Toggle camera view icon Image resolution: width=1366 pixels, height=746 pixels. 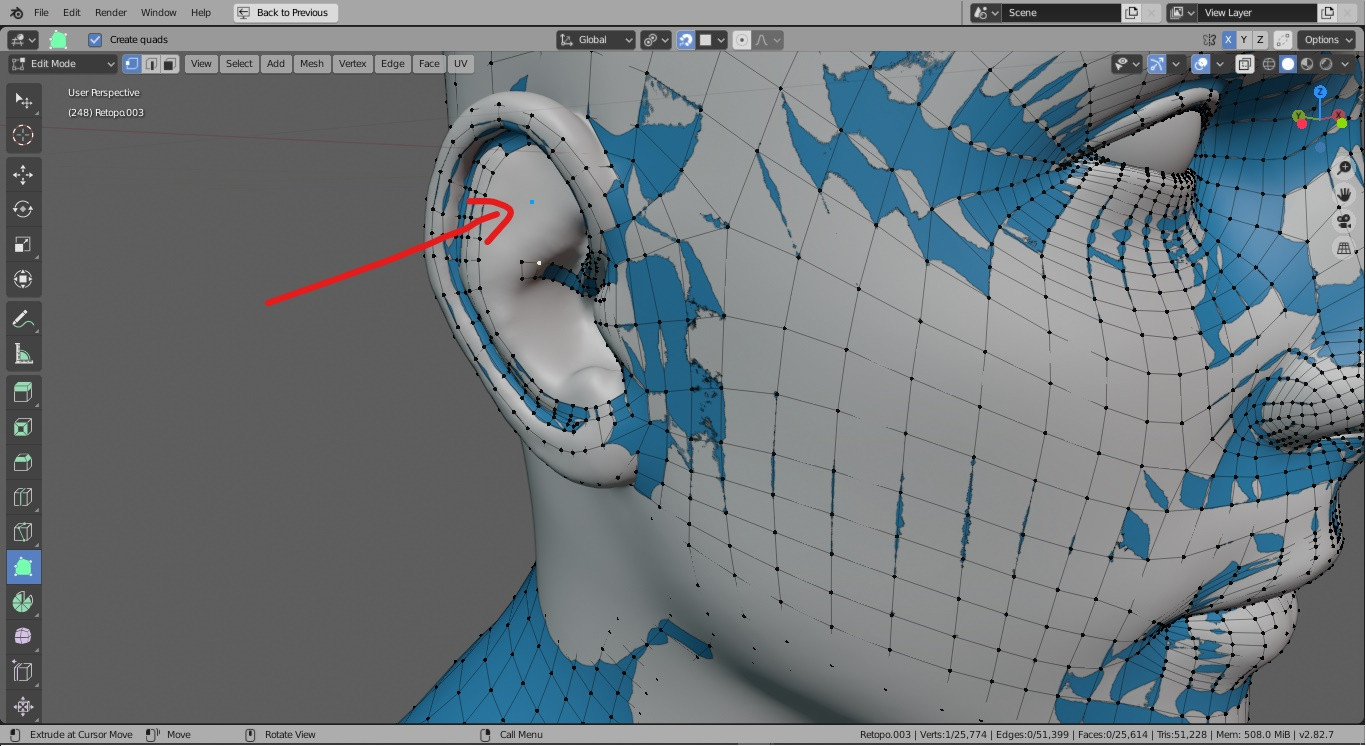pos(1344,221)
